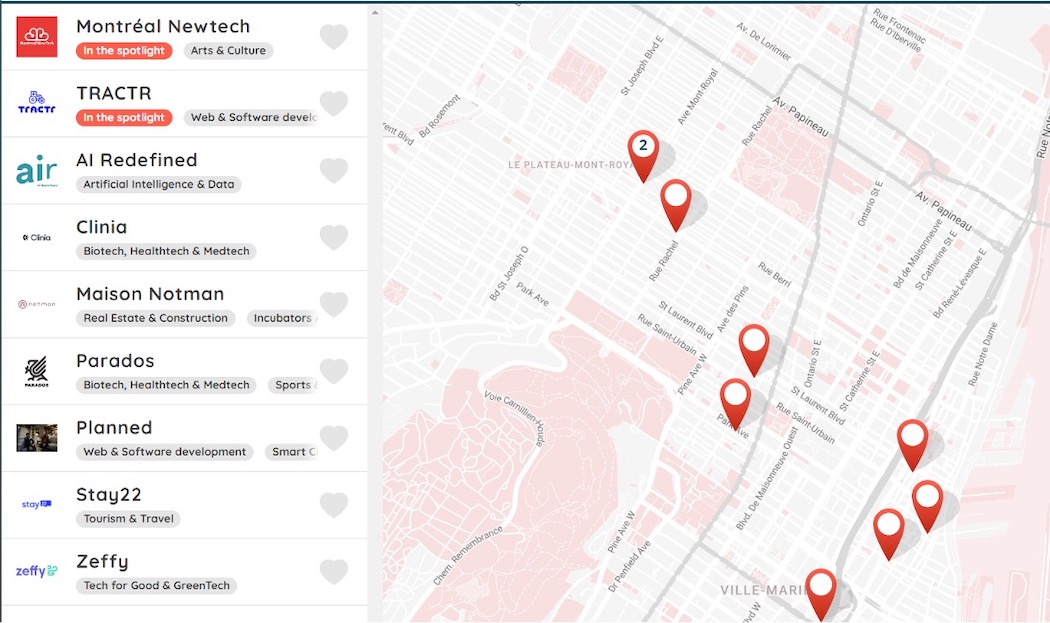Click the Montréal Newtech red logo
The image size is (1050, 623).
[x=37, y=37]
